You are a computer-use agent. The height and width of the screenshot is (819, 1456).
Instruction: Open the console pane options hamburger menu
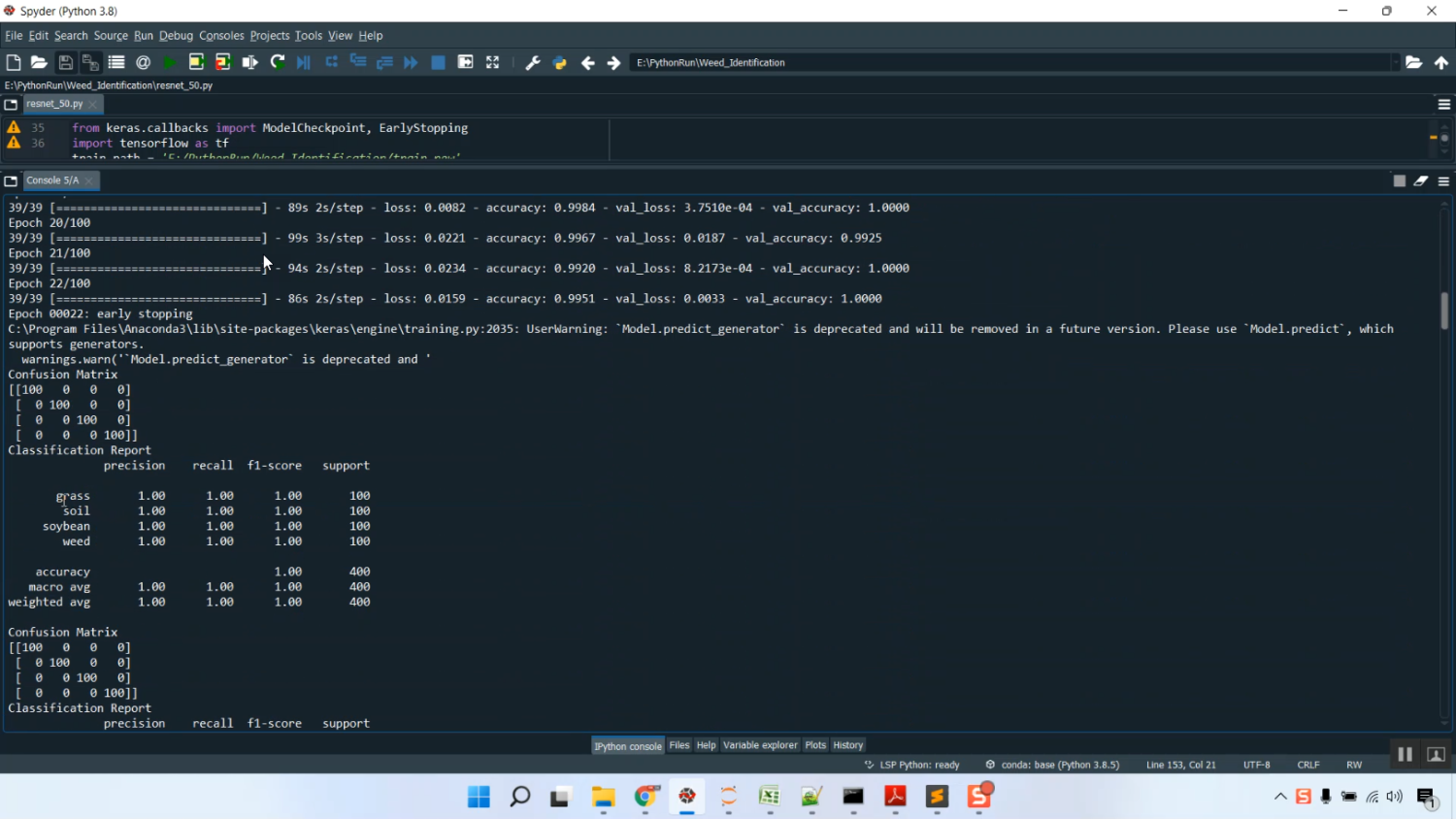pos(1444,180)
